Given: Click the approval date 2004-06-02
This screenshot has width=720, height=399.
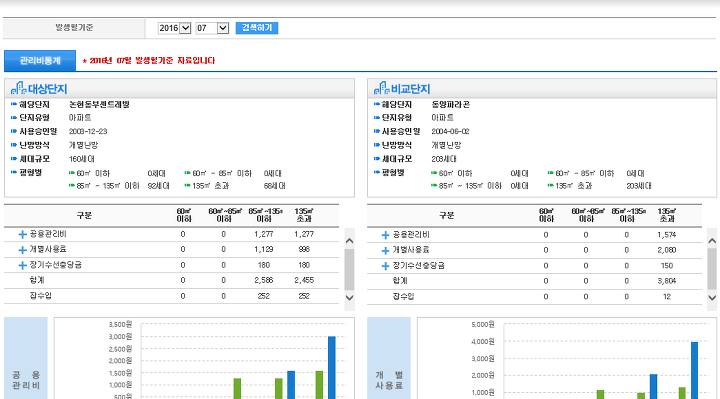Looking at the screenshot, I should [450, 131].
